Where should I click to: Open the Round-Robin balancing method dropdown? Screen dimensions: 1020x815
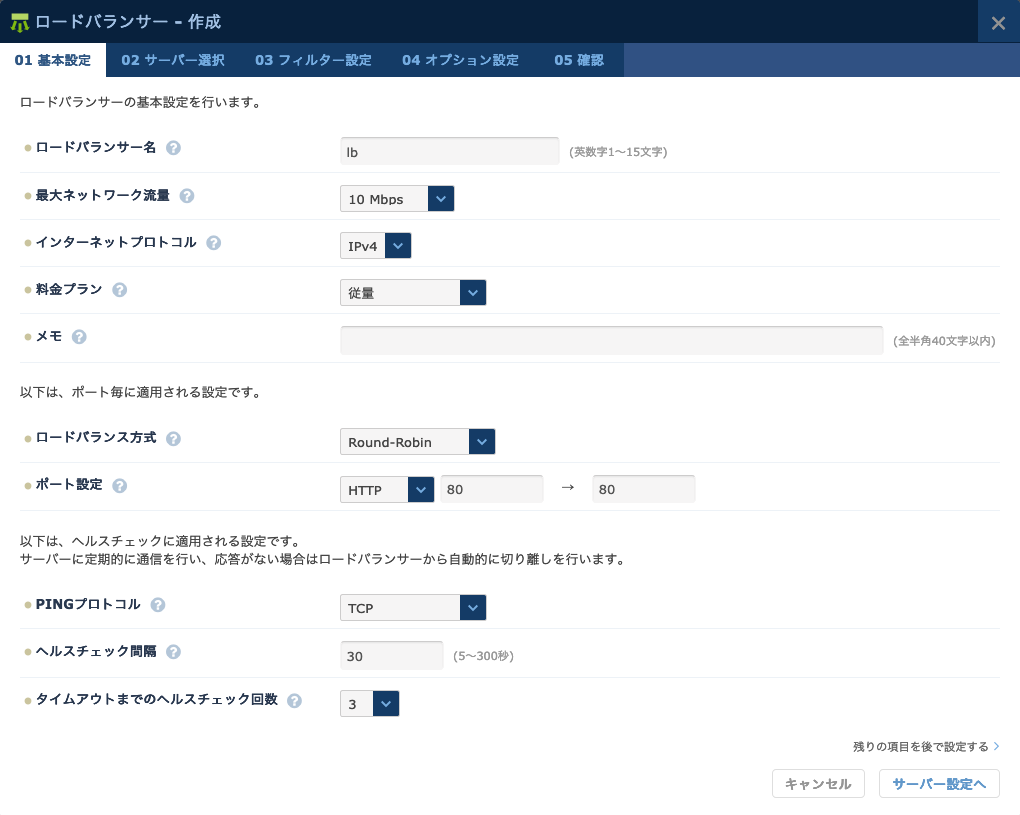(x=417, y=442)
